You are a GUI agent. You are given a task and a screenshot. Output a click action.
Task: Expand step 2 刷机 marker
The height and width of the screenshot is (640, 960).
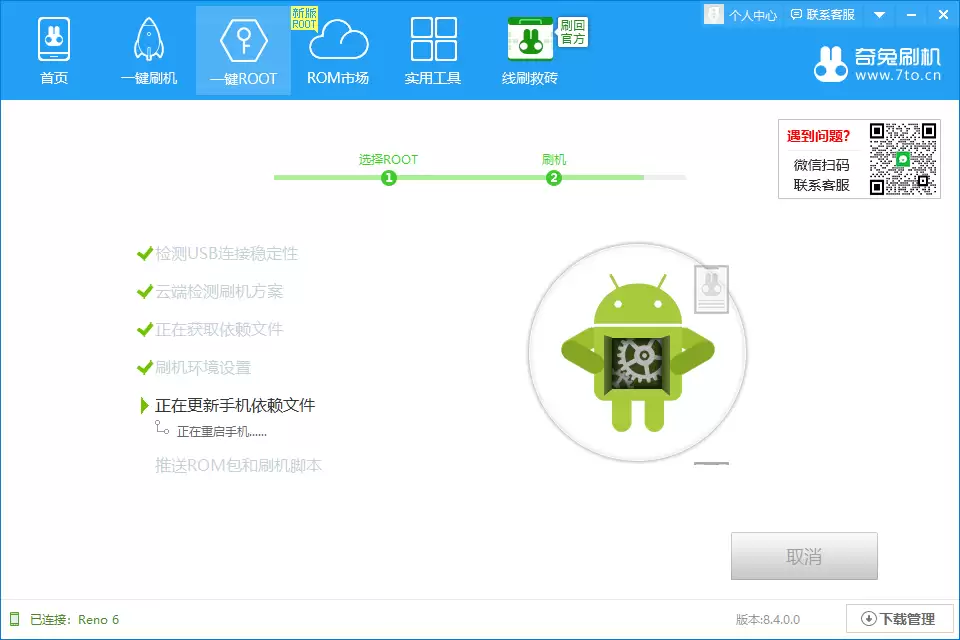coord(553,177)
